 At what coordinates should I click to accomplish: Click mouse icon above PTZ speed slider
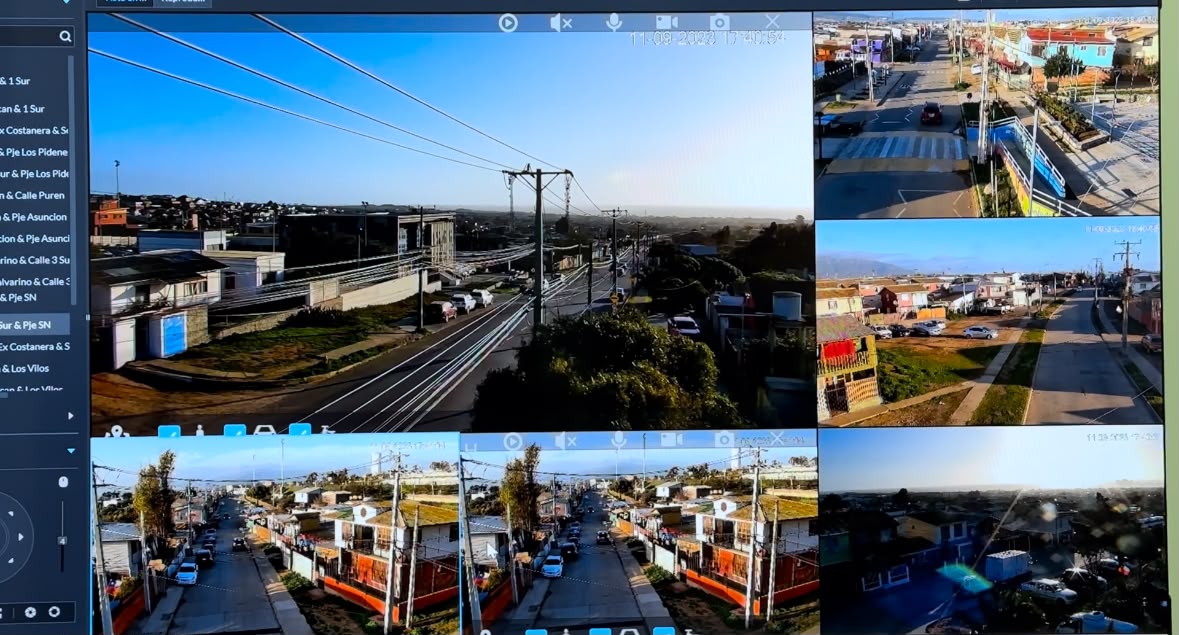tap(63, 482)
